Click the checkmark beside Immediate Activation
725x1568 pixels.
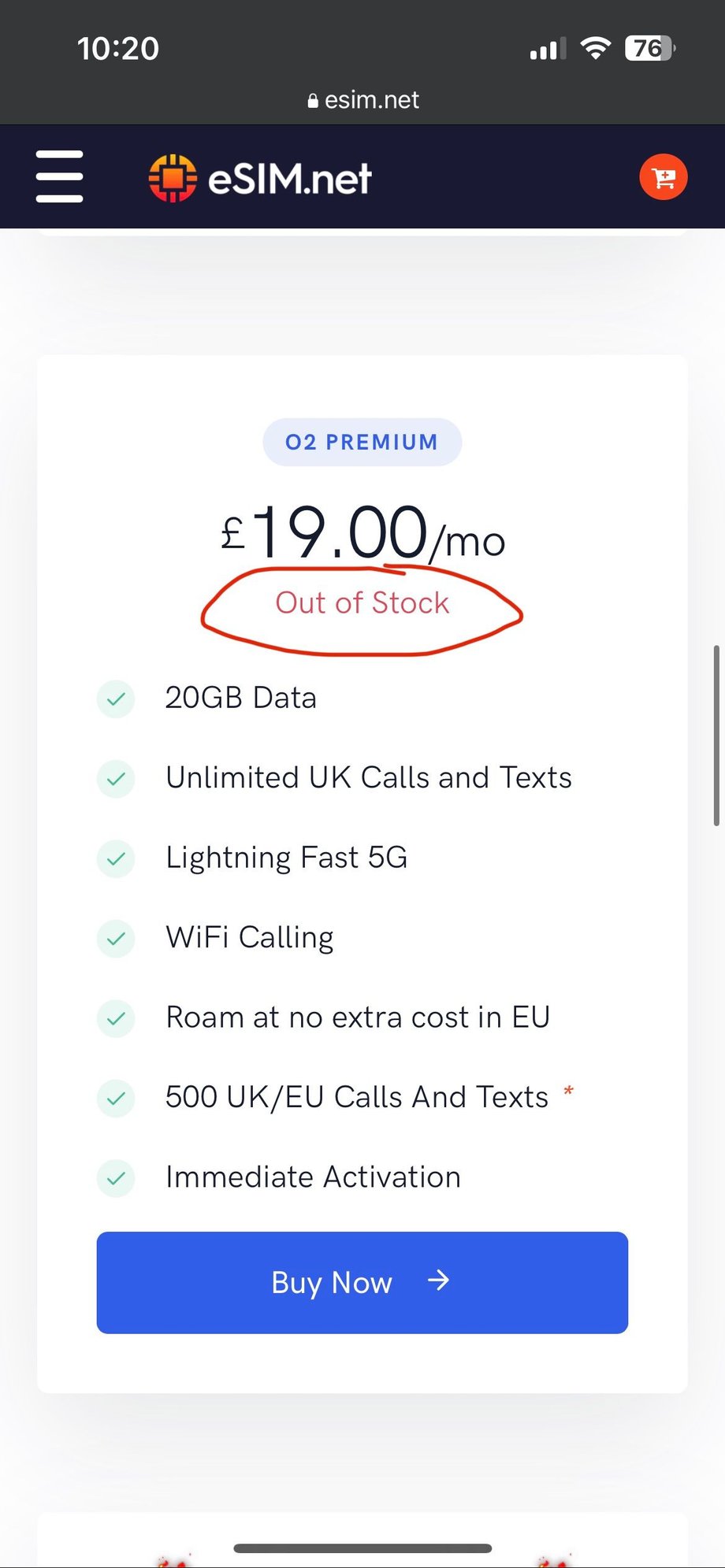pos(116,1178)
